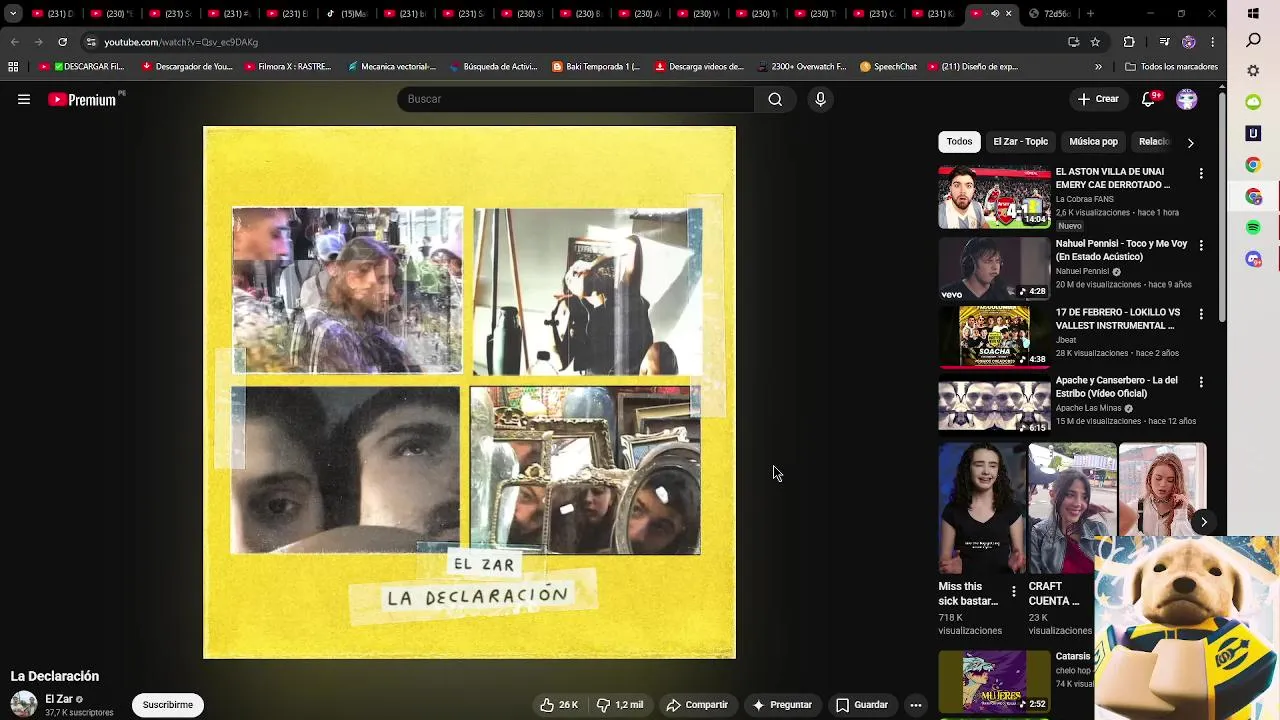Open the taskbar settings gear icon

1254,71
